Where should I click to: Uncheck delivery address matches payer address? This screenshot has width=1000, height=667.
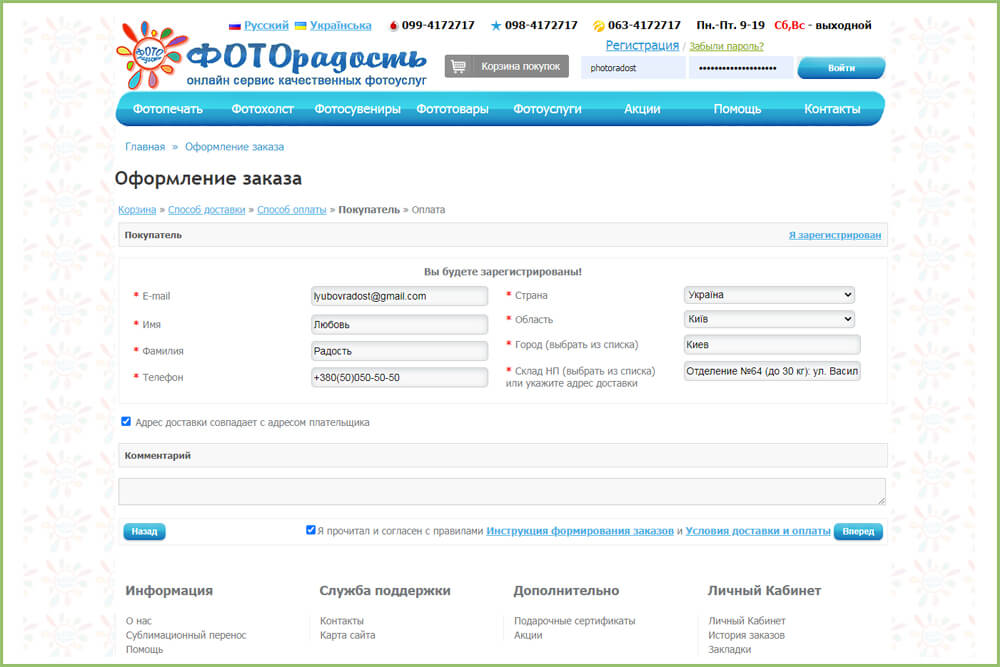click(126, 422)
